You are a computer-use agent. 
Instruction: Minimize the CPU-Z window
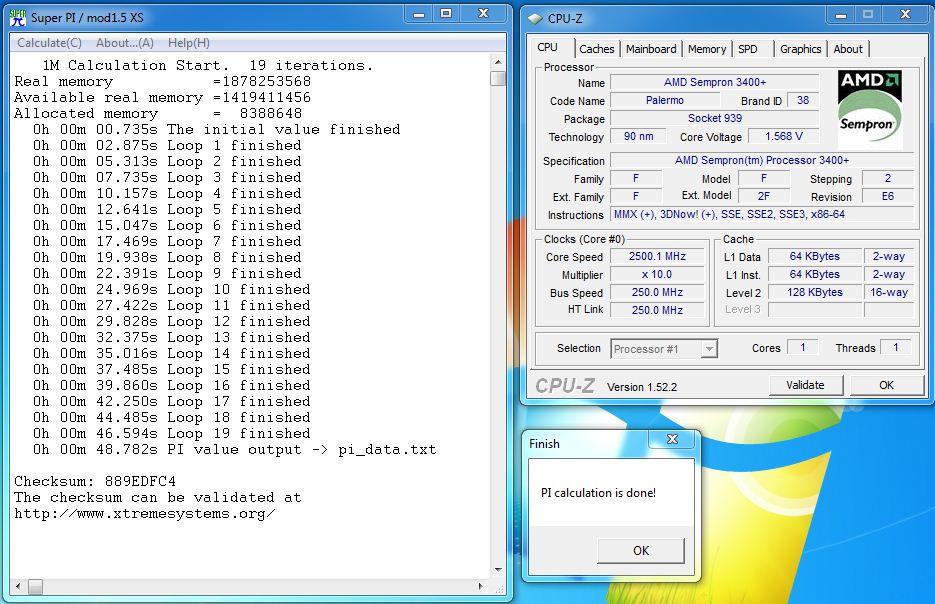point(841,16)
